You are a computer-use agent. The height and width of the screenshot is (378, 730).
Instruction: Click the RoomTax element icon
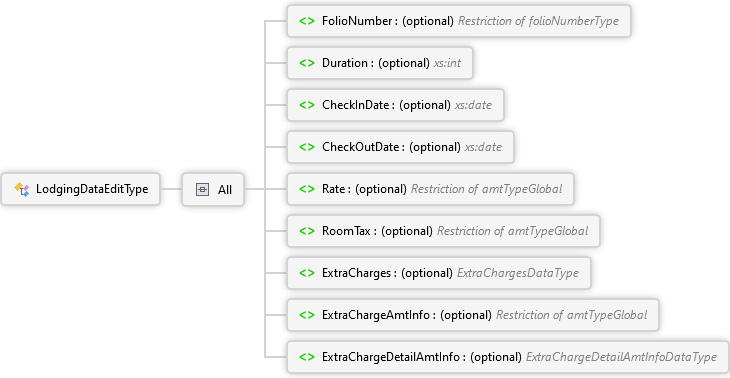pos(307,231)
